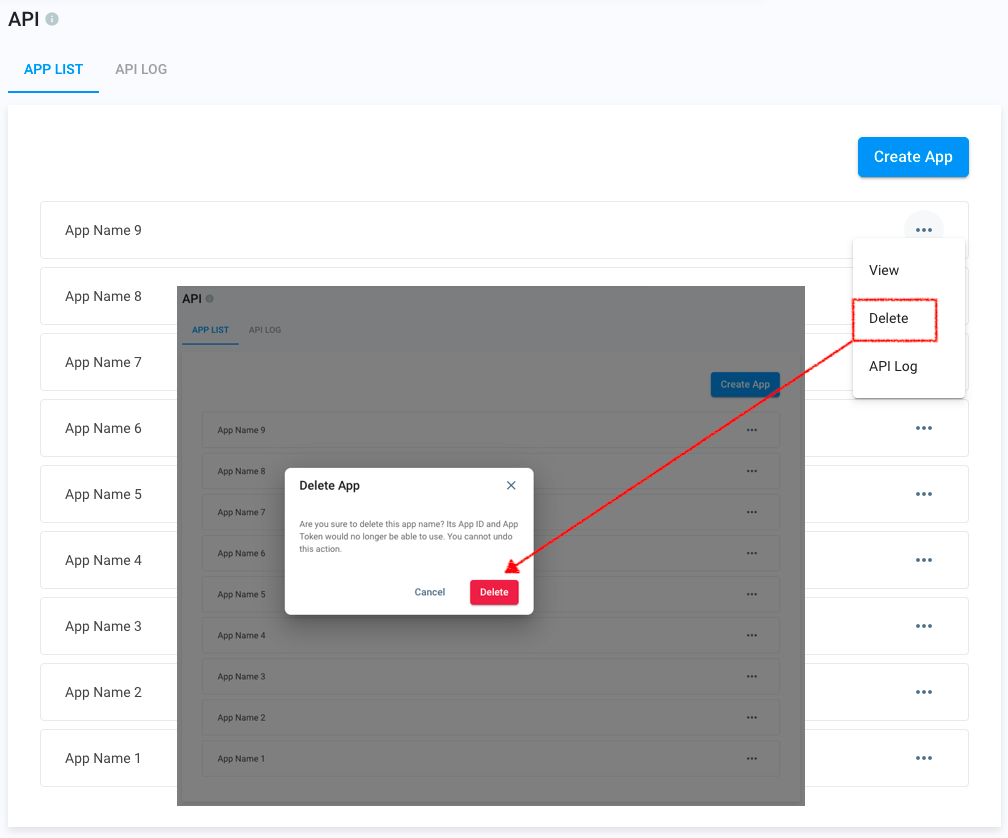Click the 'Are you sure to delete' confirmation message

coord(408,537)
